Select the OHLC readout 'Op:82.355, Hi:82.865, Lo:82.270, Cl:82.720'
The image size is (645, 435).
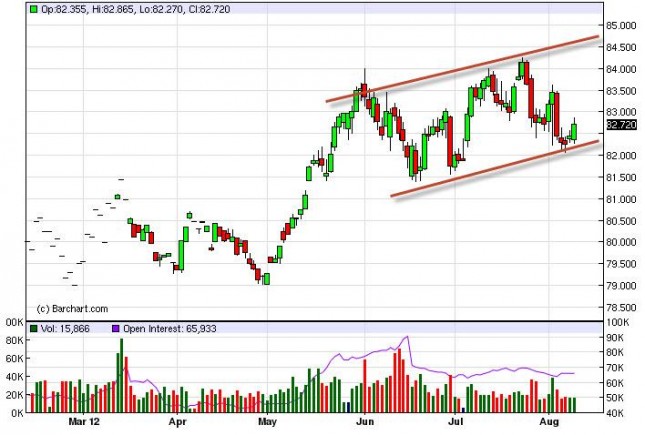(x=135, y=9)
